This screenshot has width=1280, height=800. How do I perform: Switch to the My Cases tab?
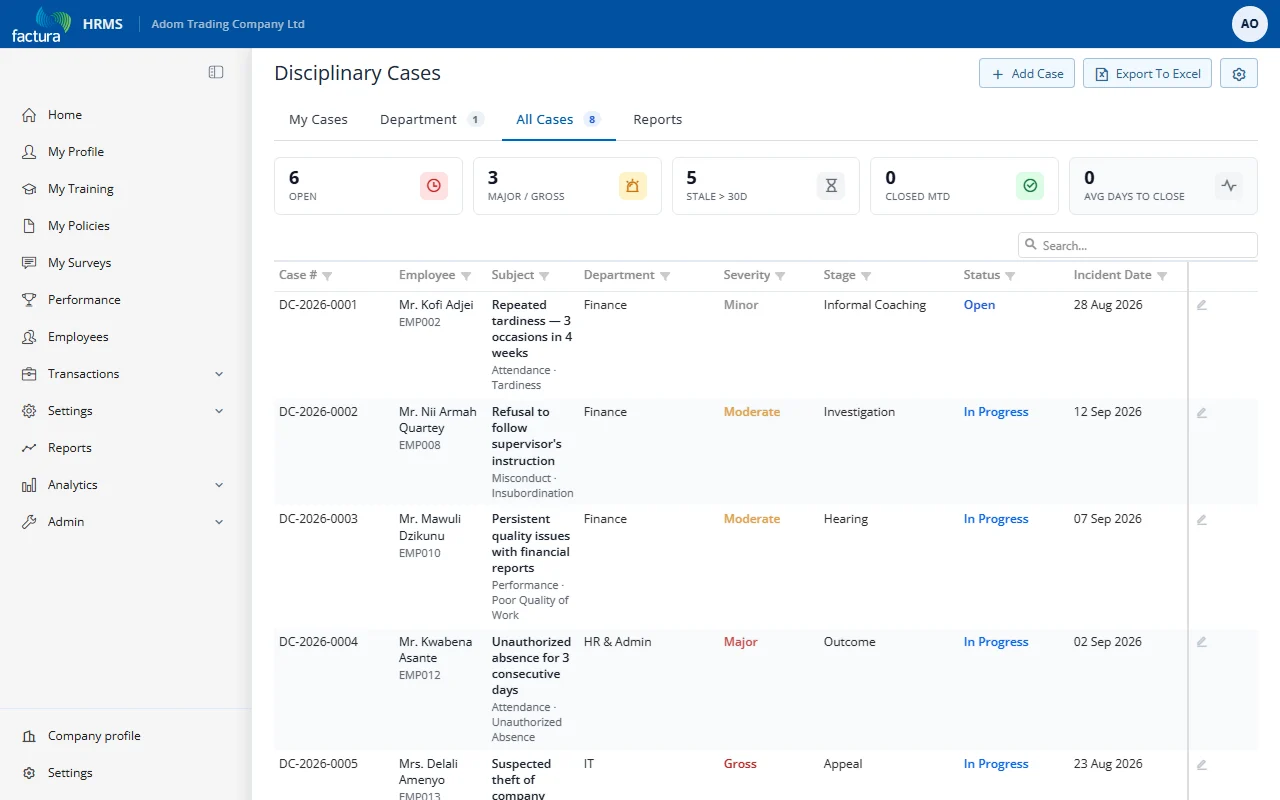tap(318, 120)
